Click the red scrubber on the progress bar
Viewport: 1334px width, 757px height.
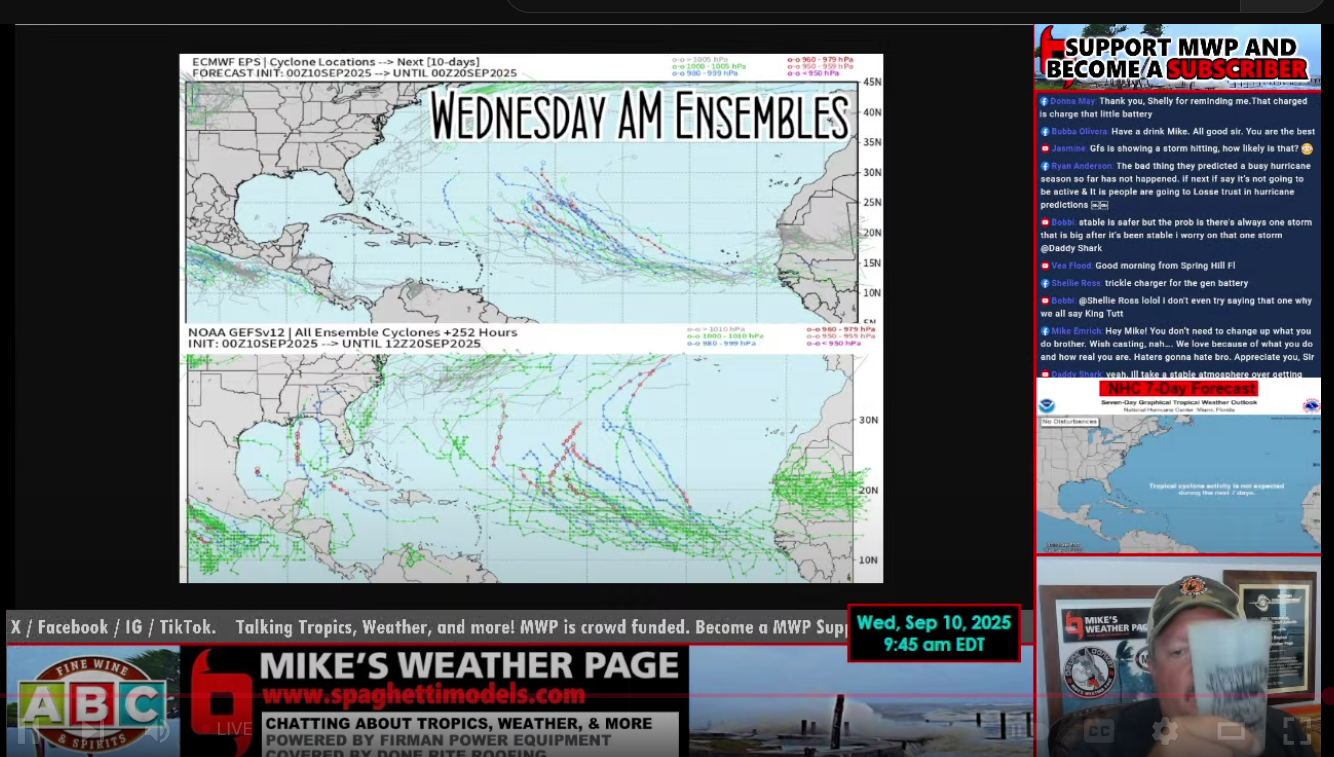tap(1328, 695)
